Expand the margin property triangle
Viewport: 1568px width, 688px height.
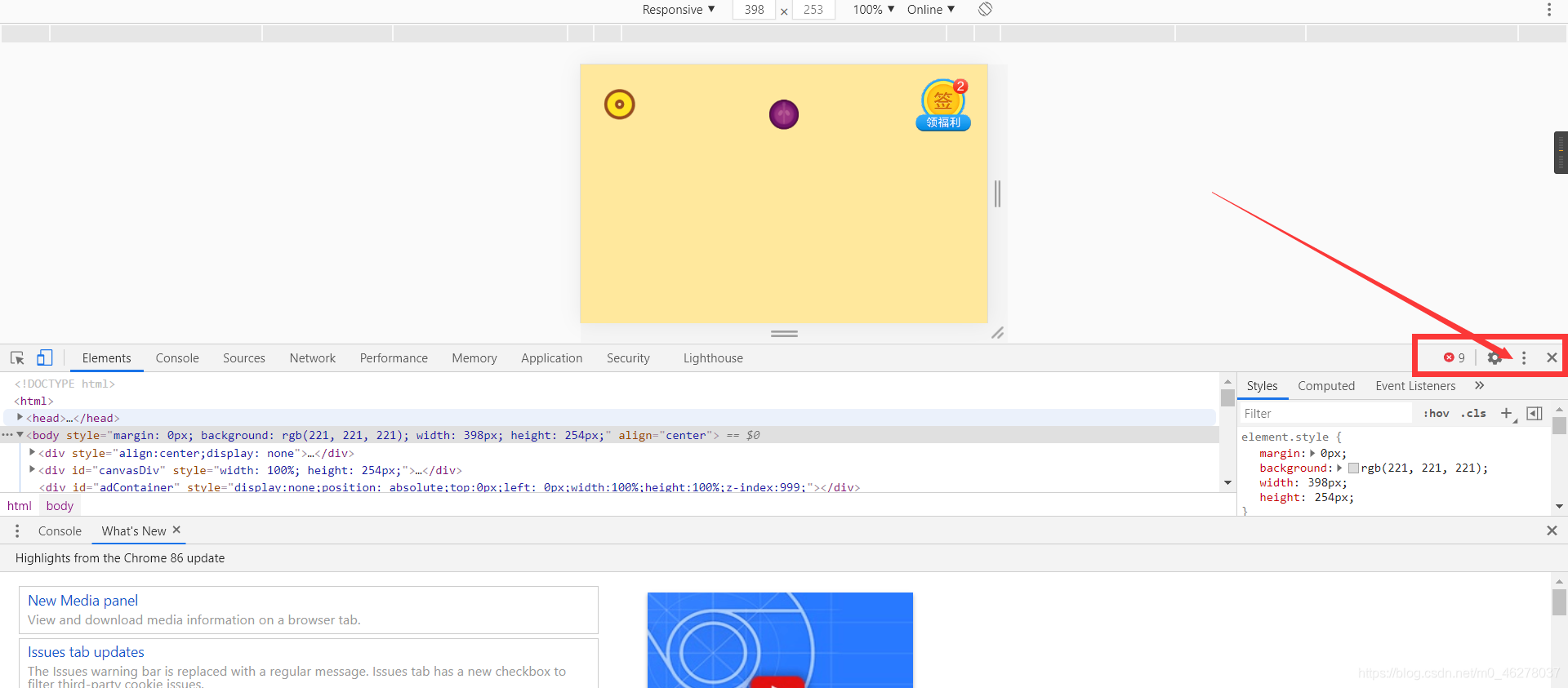coord(1312,453)
